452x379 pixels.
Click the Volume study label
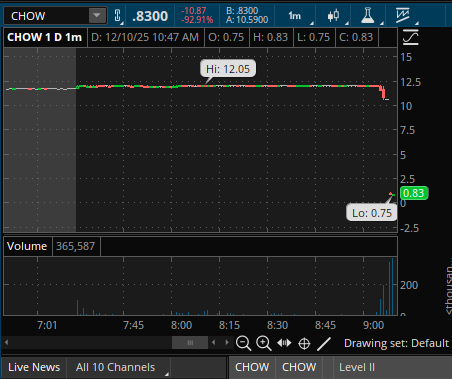coord(27,246)
